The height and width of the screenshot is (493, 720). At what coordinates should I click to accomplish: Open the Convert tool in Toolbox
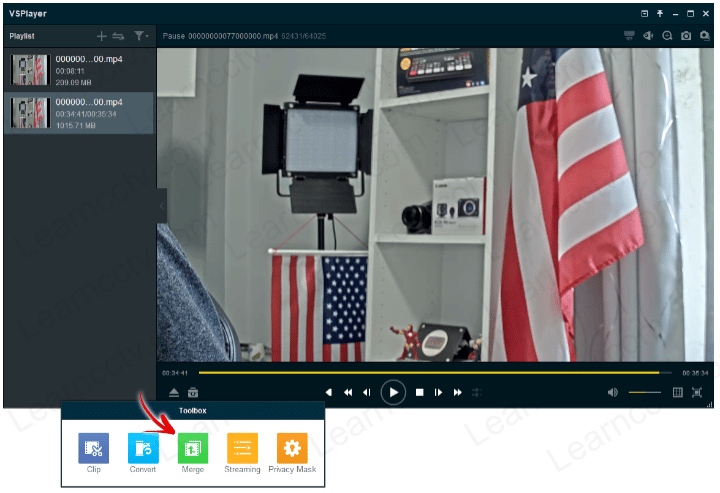click(x=143, y=447)
